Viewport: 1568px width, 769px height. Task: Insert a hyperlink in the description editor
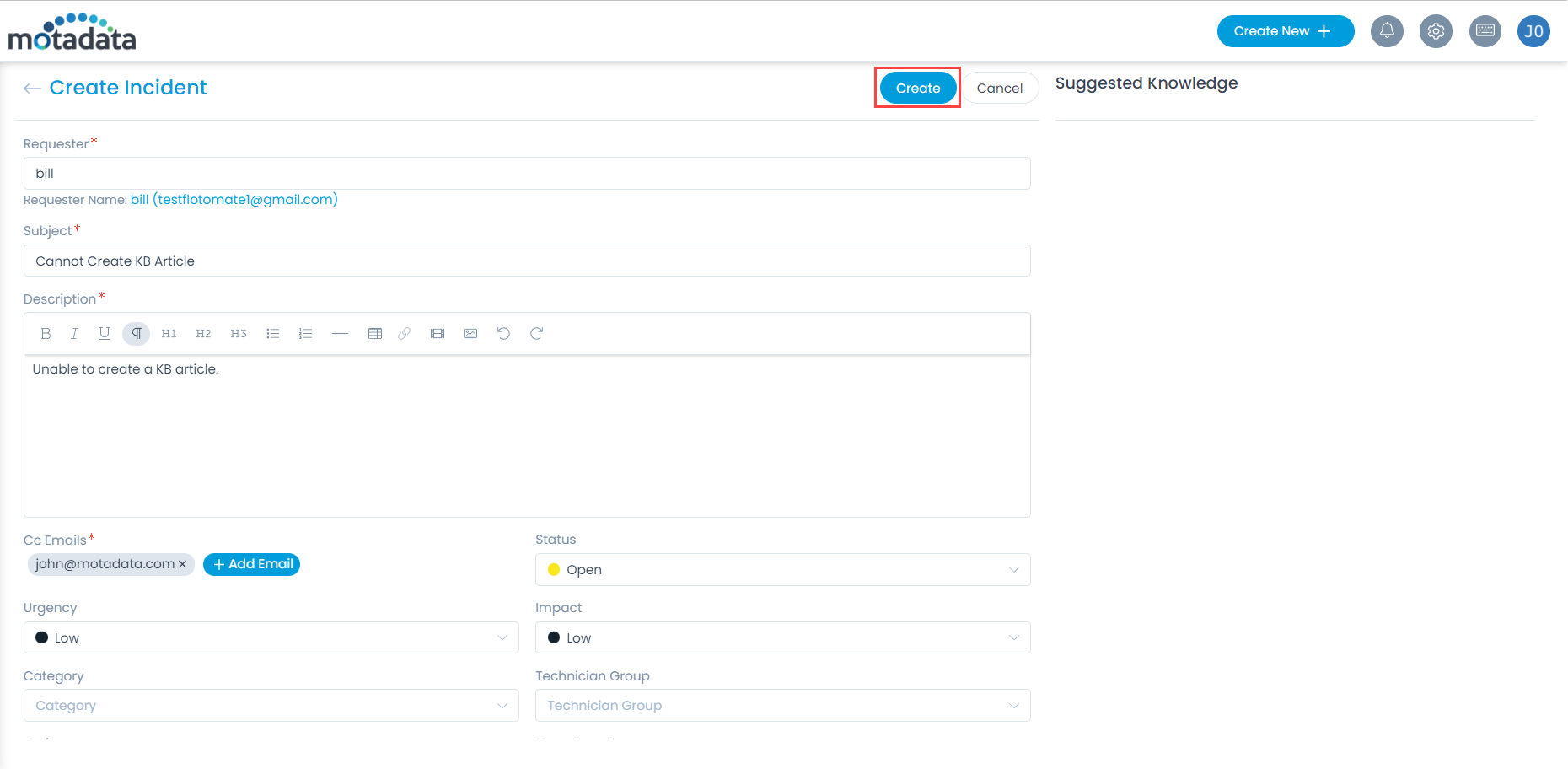tap(404, 333)
